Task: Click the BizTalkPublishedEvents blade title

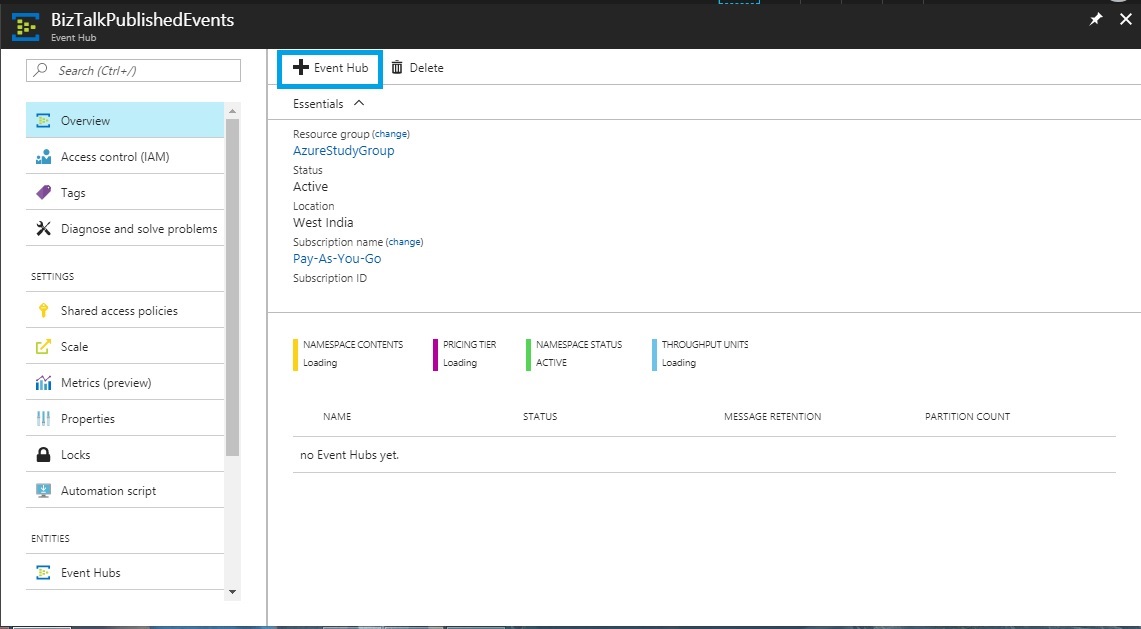Action: (143, 20)
